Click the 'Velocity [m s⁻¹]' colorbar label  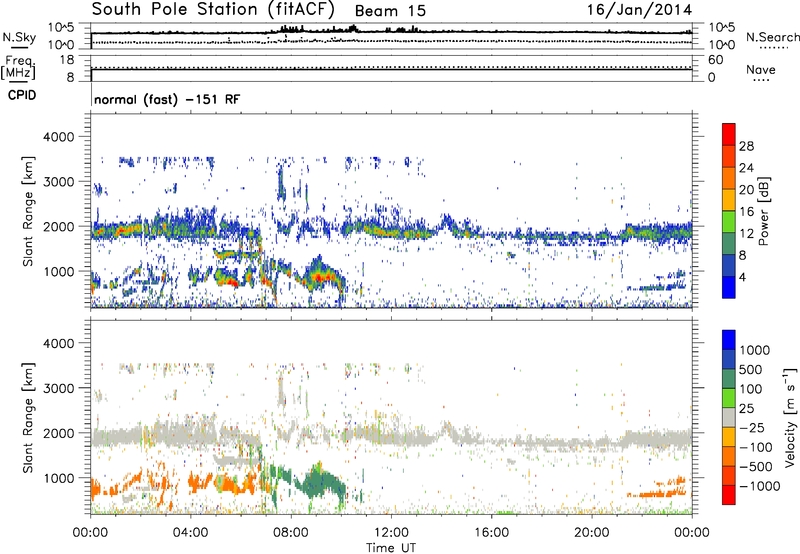click(790, 417)
